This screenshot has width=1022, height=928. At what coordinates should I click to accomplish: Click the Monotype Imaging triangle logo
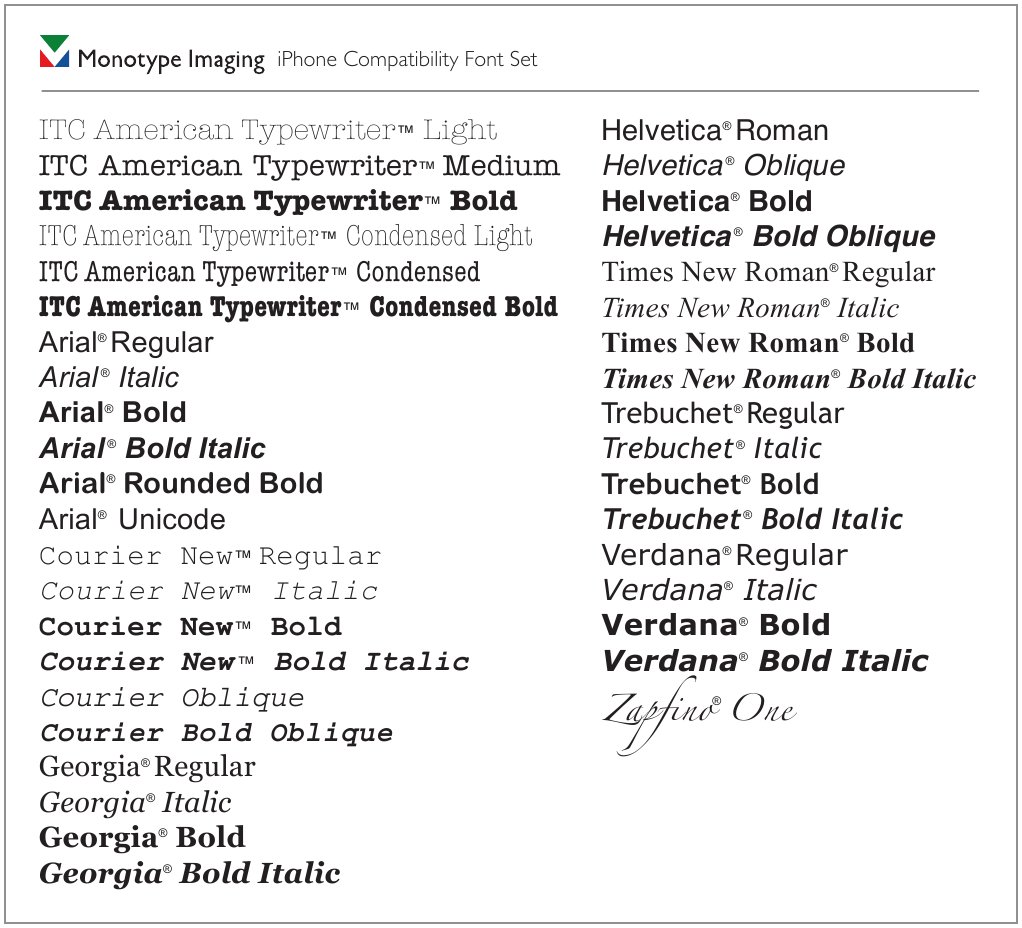pos(54,52)
